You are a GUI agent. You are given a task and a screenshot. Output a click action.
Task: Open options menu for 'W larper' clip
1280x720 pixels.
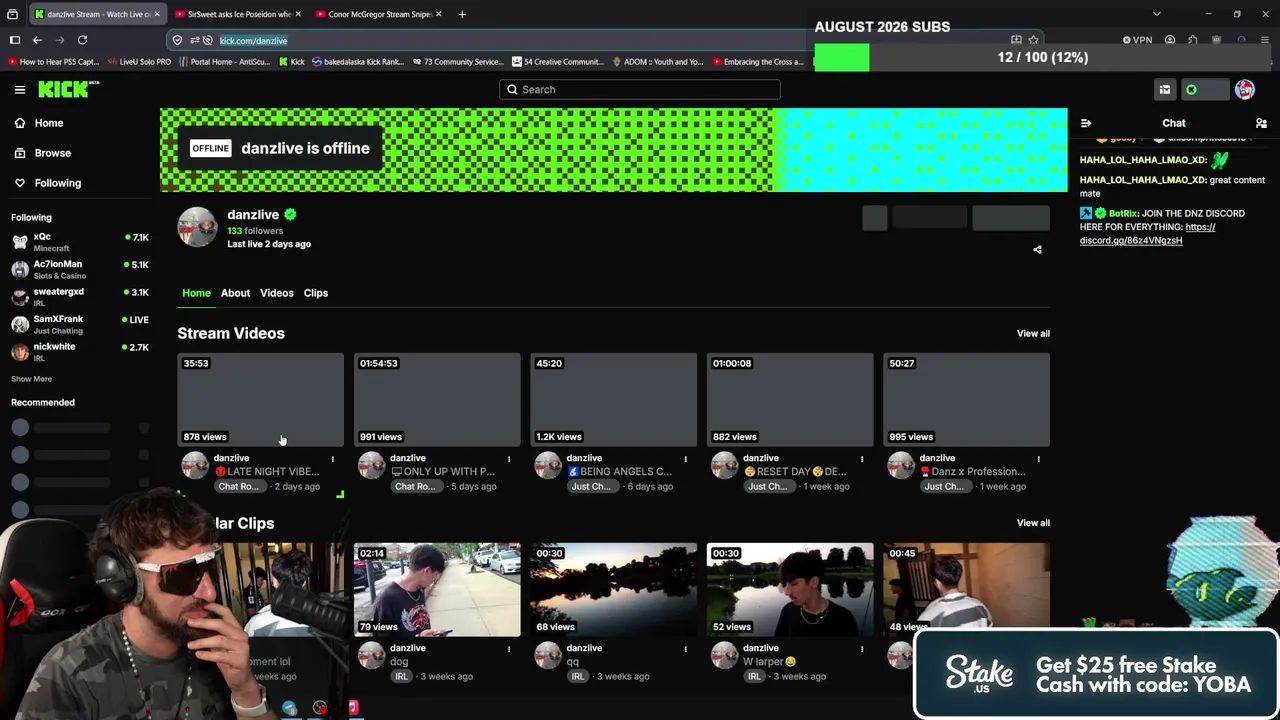[862, 649]
